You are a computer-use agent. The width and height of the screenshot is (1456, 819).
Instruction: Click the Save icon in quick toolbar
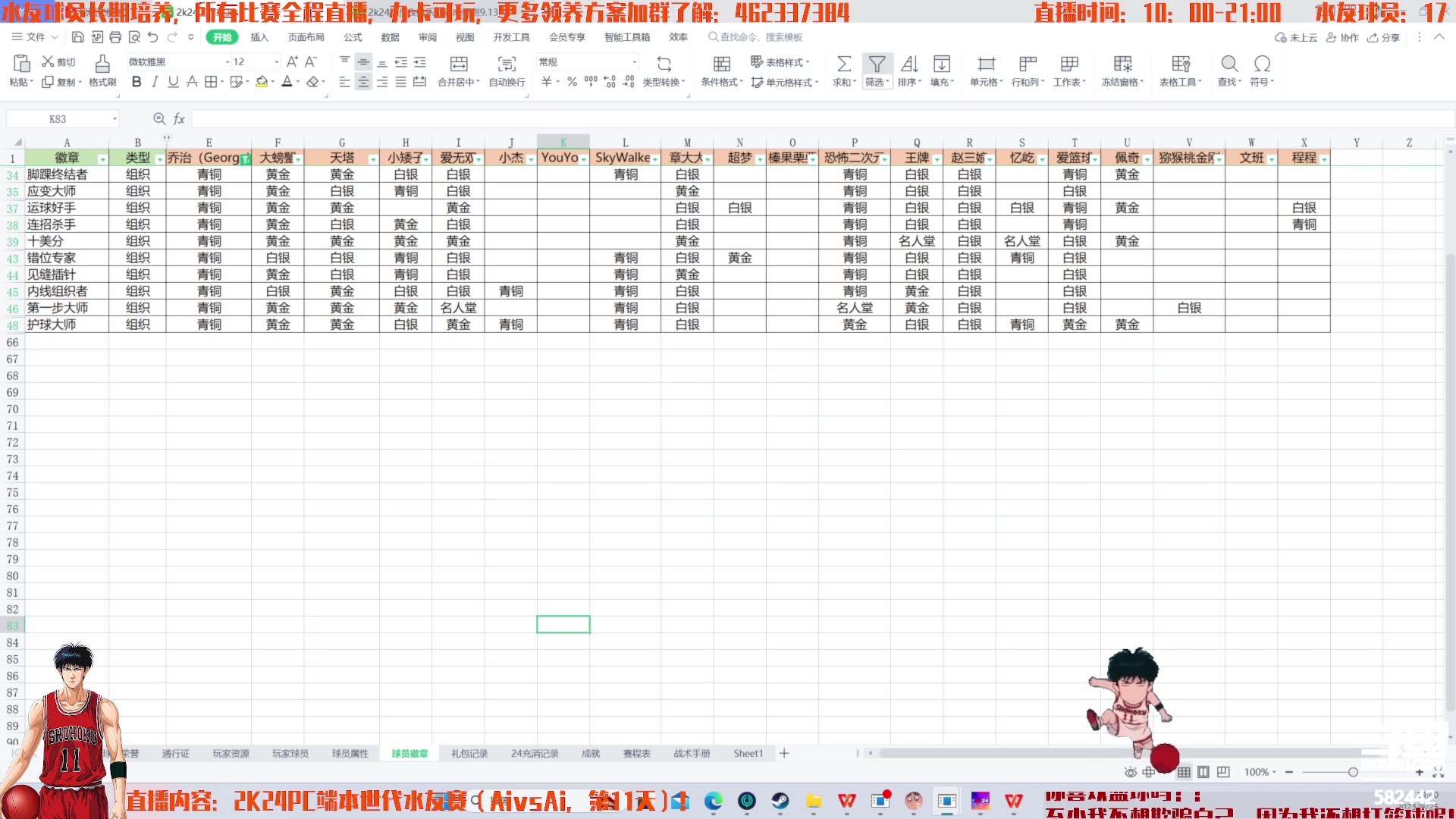click(x=77, y=37)
